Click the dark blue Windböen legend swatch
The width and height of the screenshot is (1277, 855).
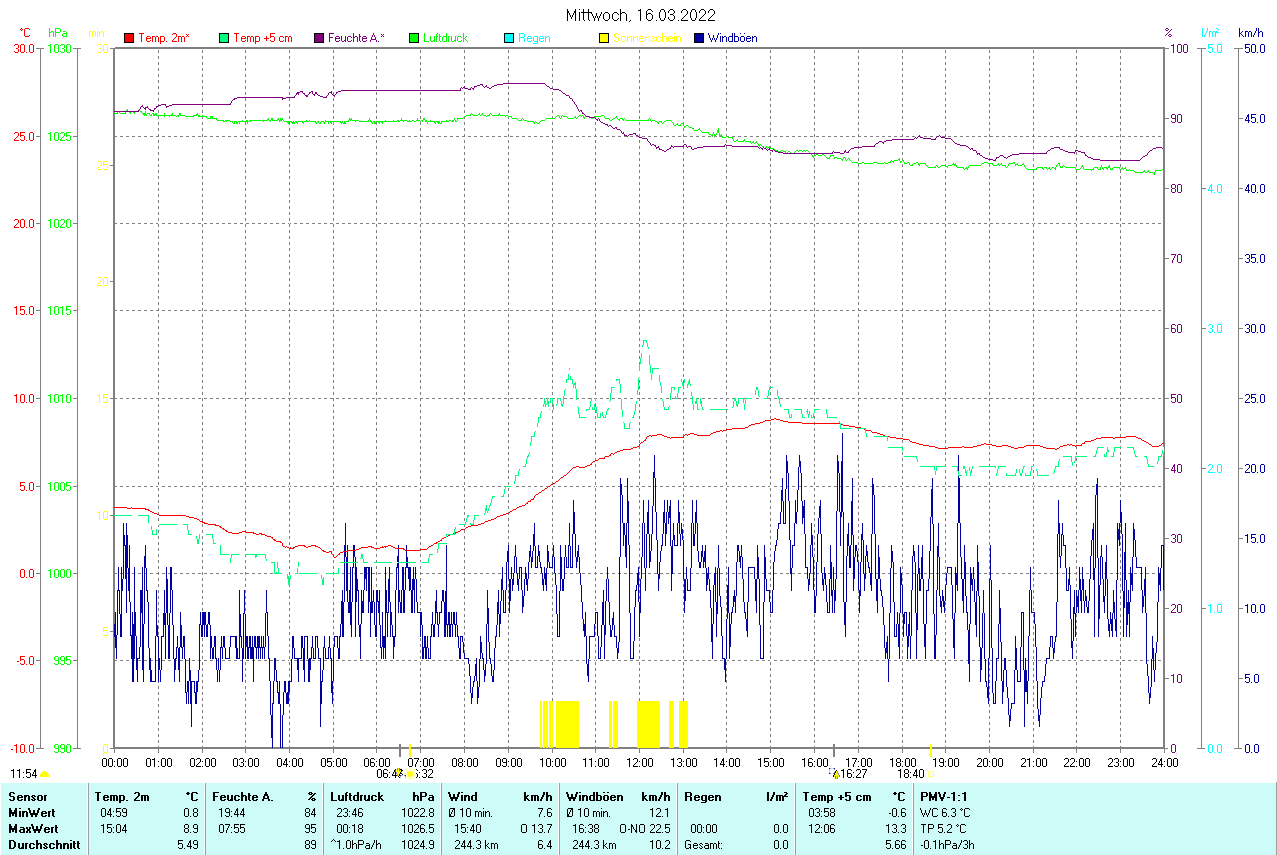point(699,38)
